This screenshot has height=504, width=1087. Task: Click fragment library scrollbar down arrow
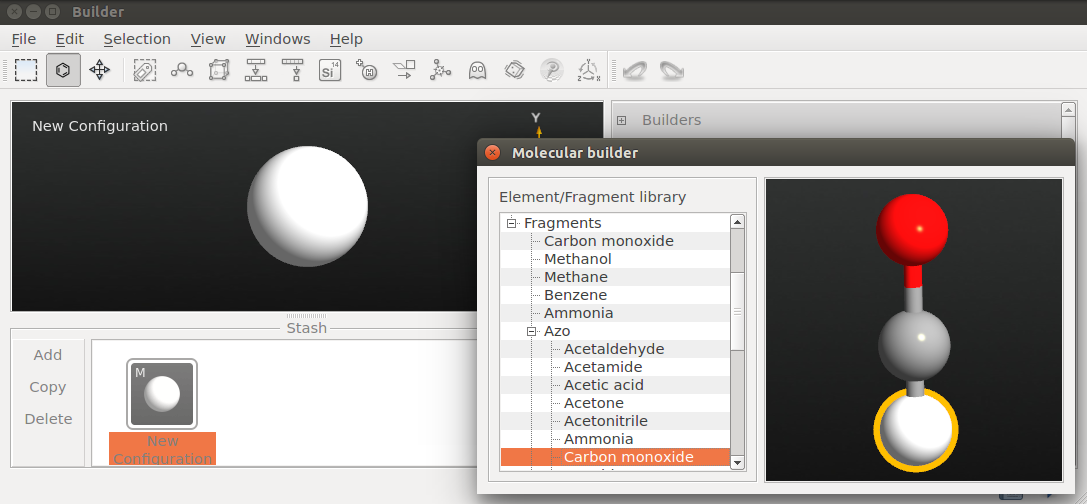click(738, 462)
